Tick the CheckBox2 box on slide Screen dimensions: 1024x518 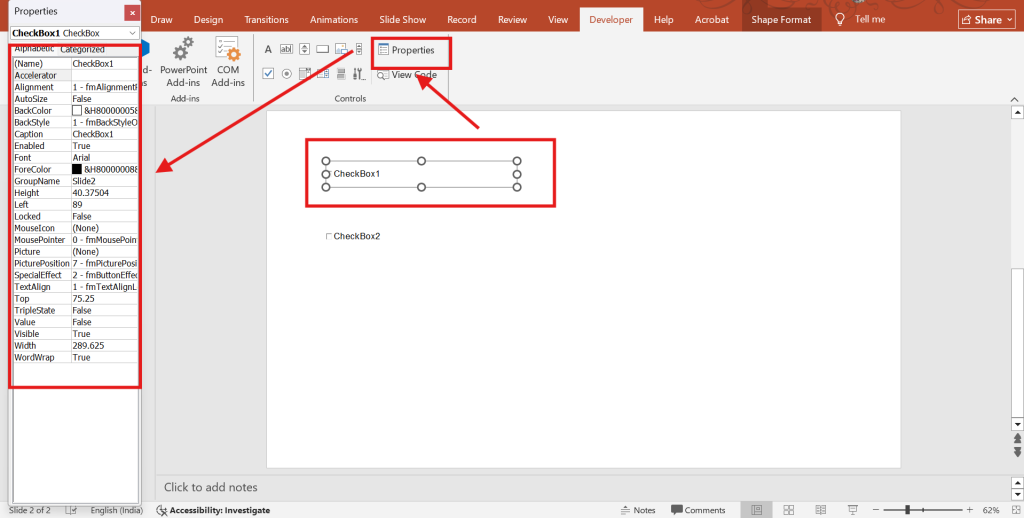pos(328,237)
